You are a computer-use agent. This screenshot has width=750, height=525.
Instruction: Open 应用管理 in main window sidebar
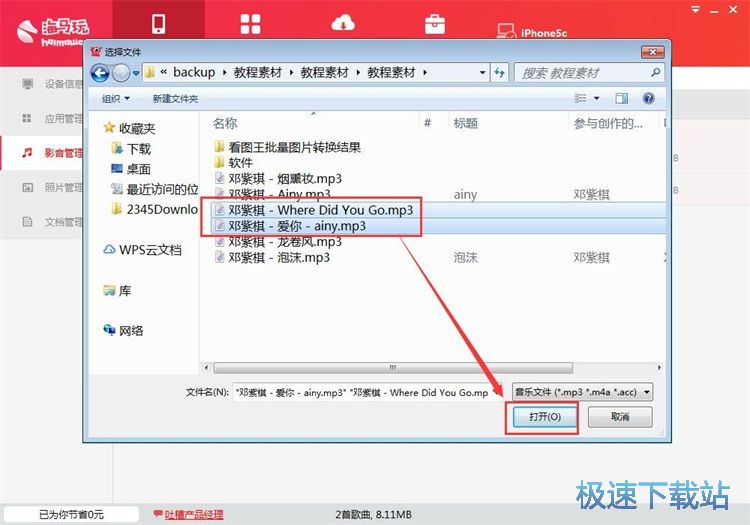pos(53,119)
